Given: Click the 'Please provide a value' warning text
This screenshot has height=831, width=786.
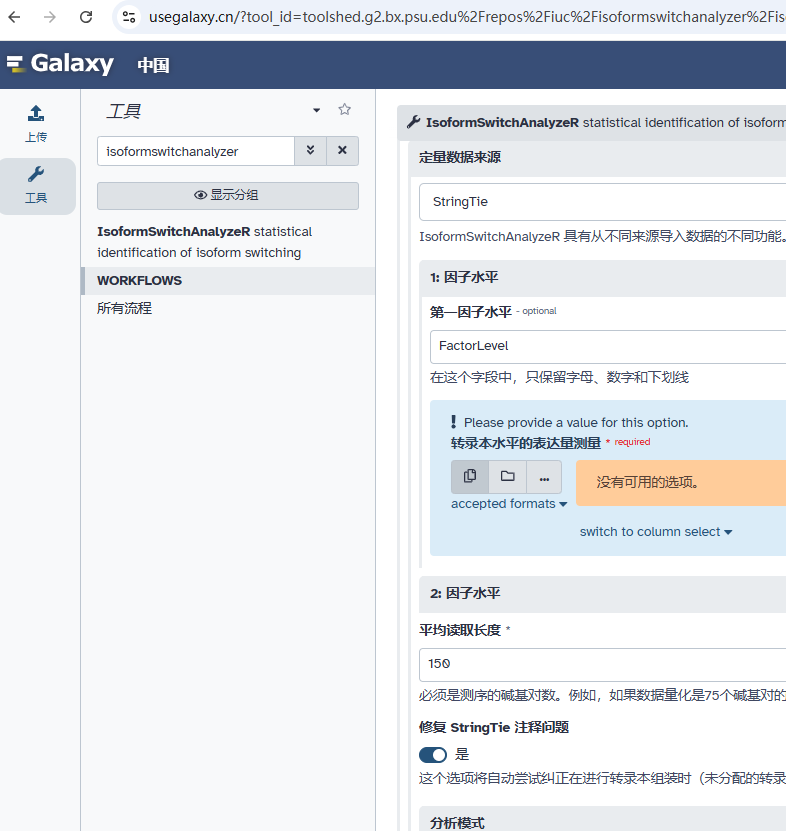Looking at the screenshot, I should [x=576, y=423].
